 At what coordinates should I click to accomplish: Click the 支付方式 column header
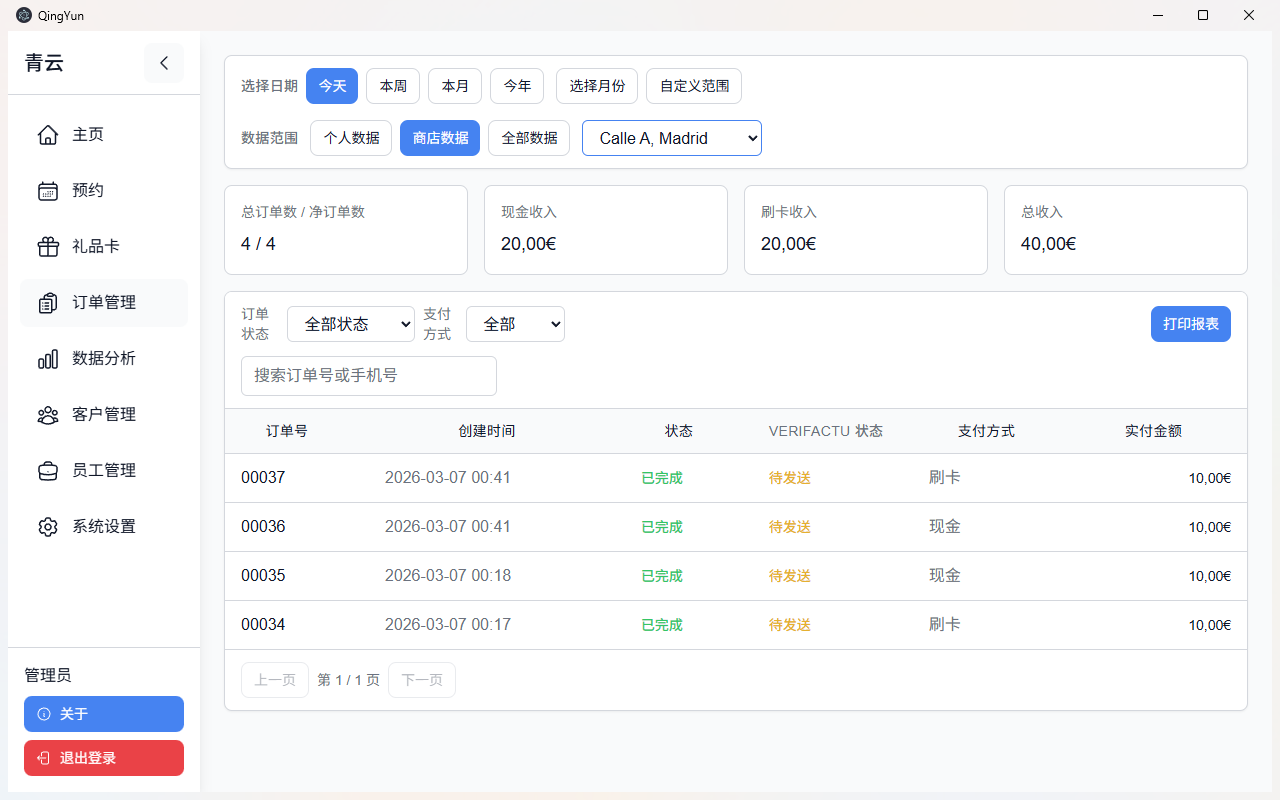[x=986, y=431]
